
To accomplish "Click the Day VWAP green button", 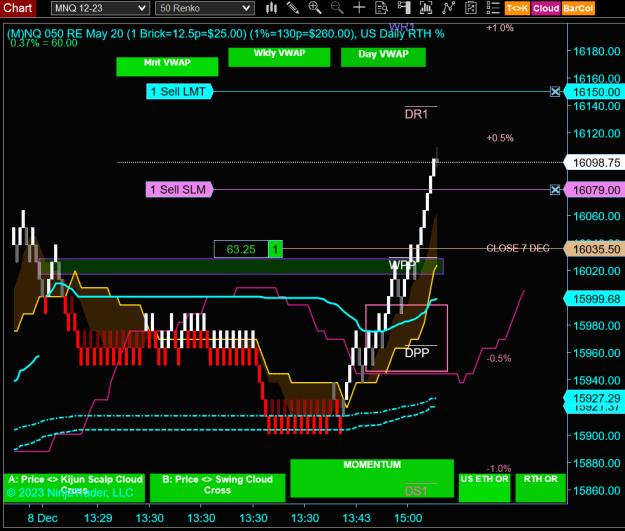I will [383, 57].
